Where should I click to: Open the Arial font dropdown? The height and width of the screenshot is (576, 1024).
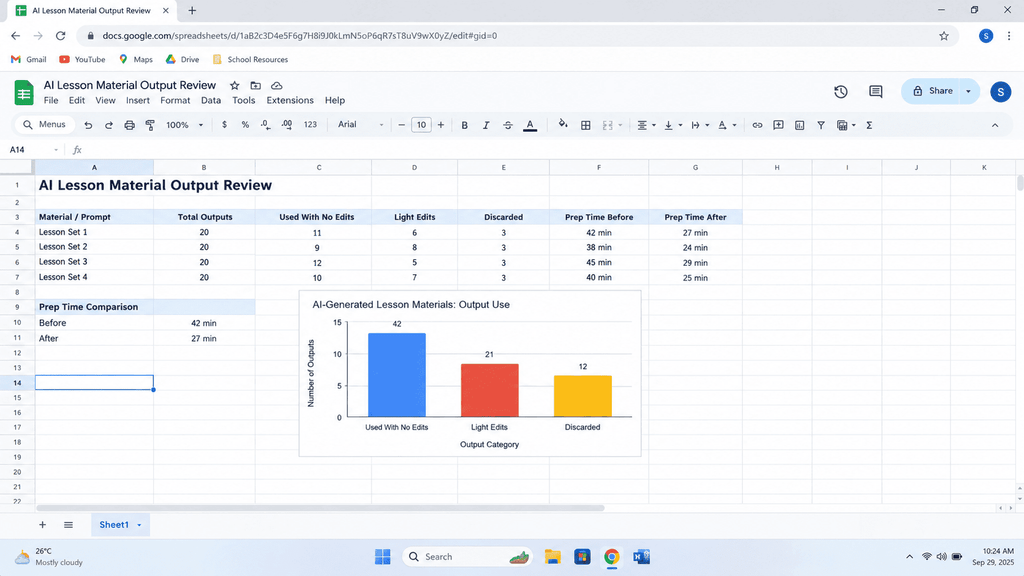(x=360, y=125)
